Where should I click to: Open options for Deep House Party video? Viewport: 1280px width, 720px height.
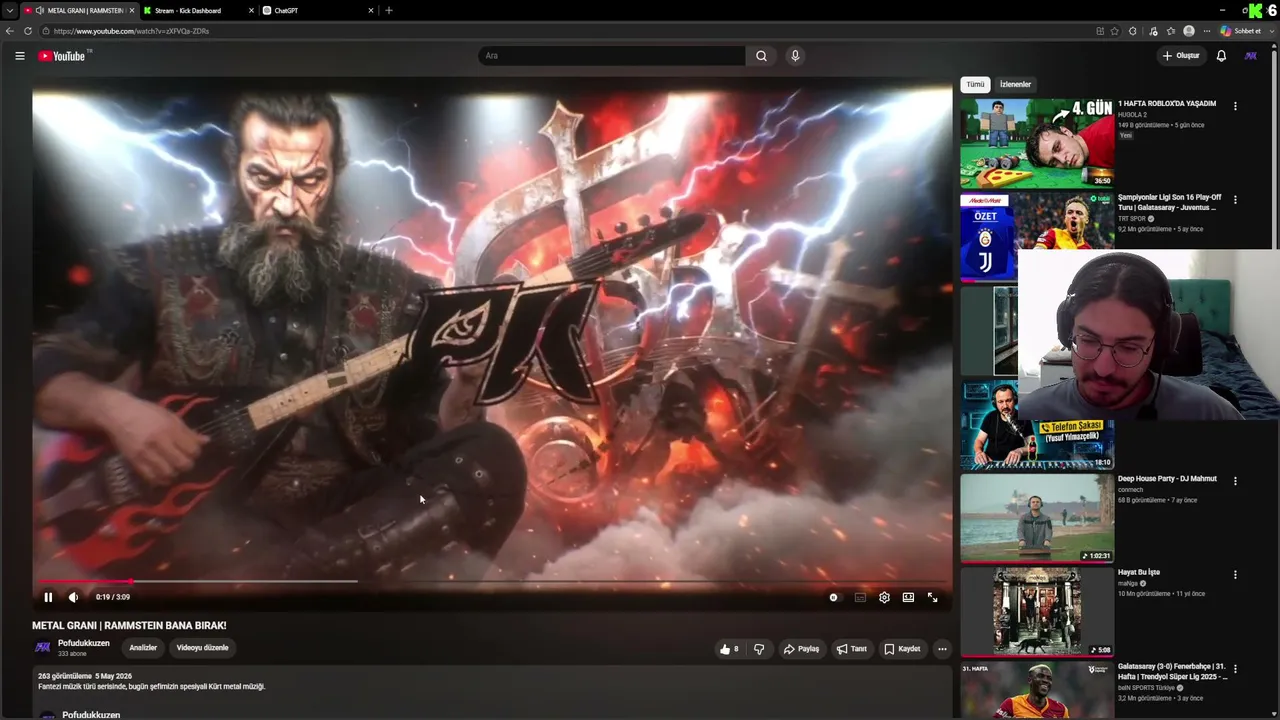1235,481
